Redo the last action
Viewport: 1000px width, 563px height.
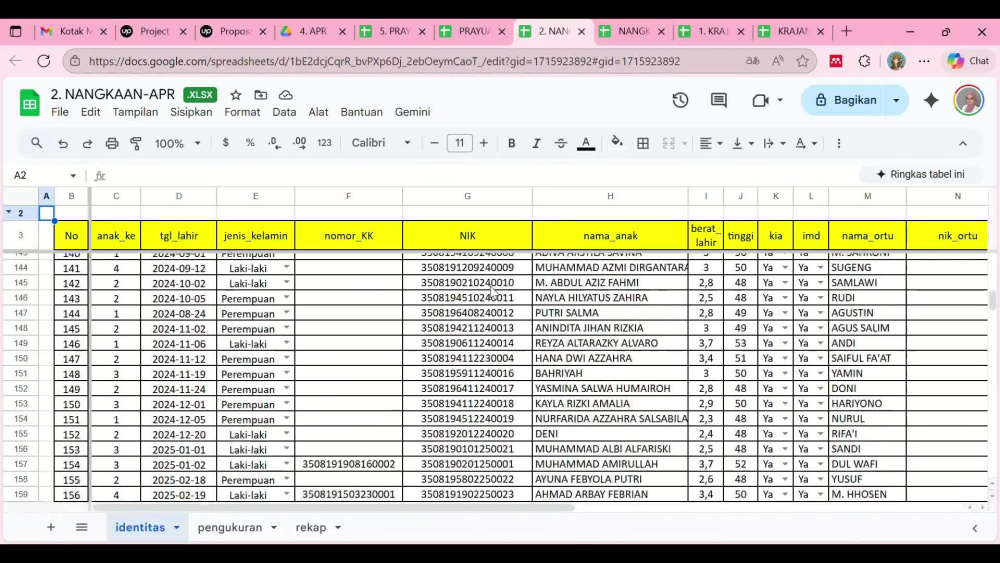pos(87,143)
